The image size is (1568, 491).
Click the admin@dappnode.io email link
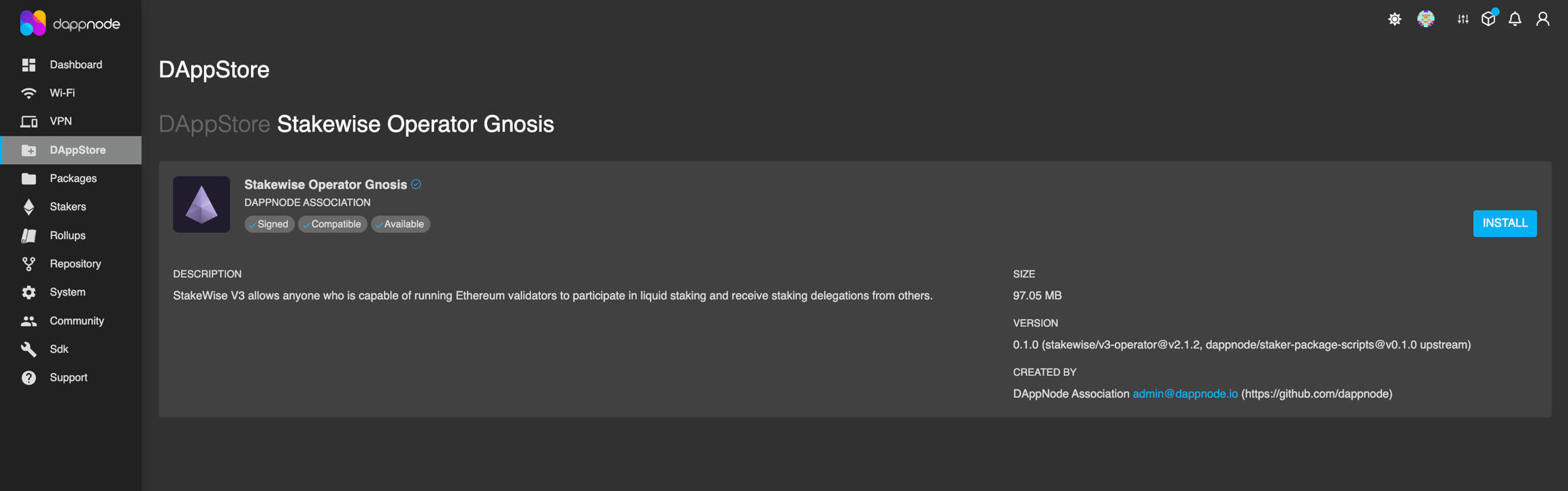click(1185, 394)
